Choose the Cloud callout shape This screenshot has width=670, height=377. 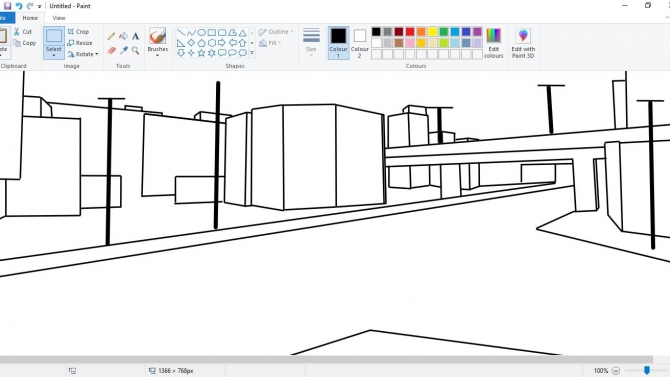pos(242,53)
